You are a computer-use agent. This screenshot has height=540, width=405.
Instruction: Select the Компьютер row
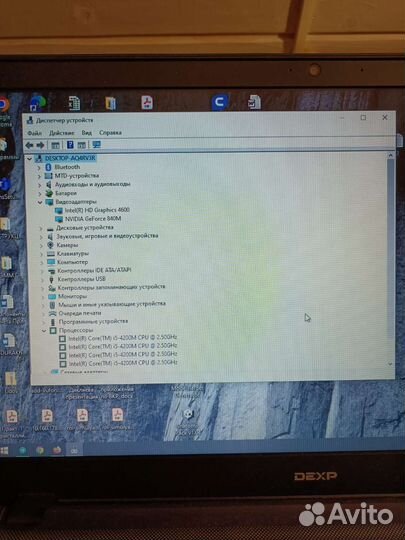73,262
